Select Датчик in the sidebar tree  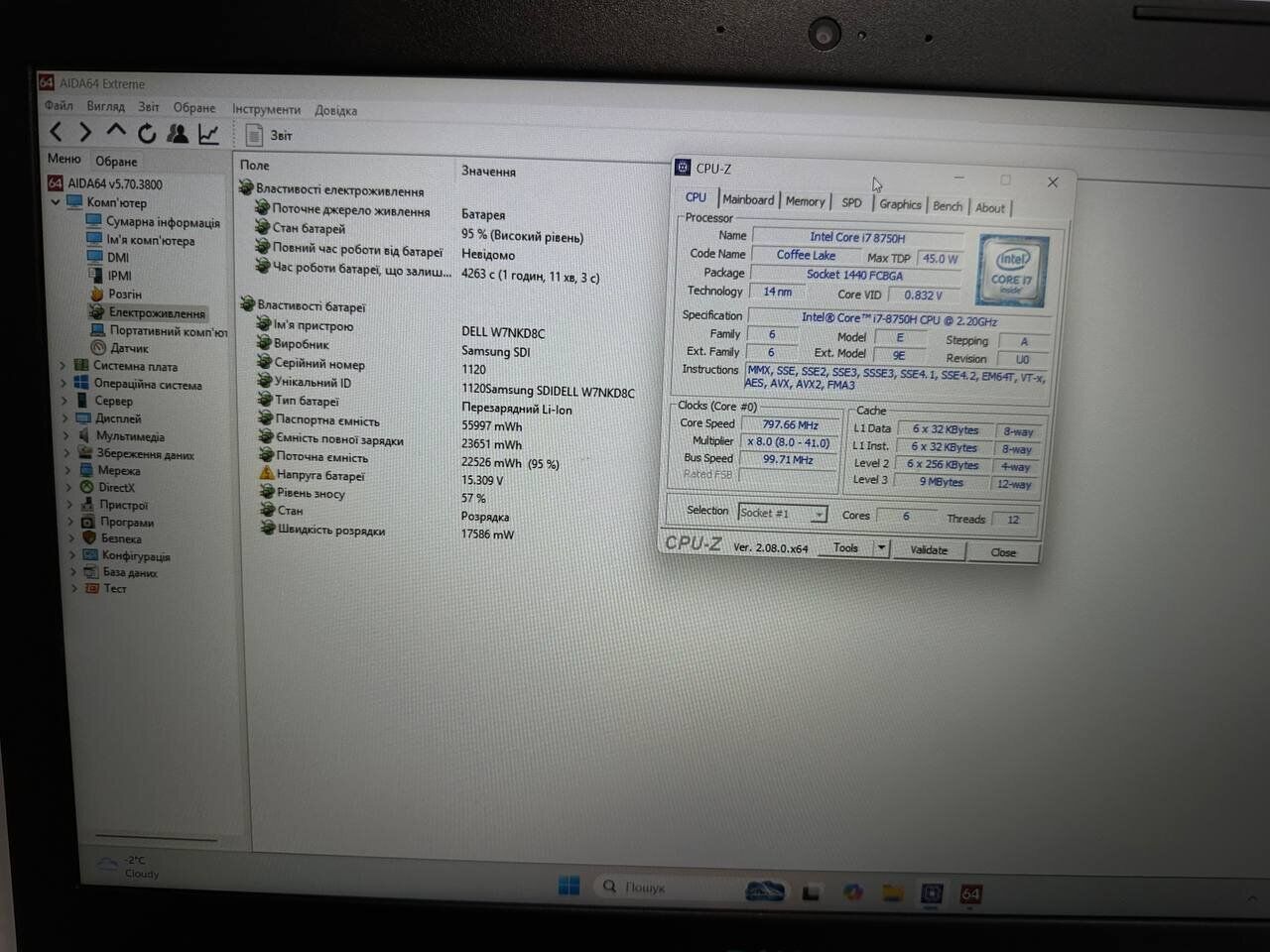click(129, 348)
